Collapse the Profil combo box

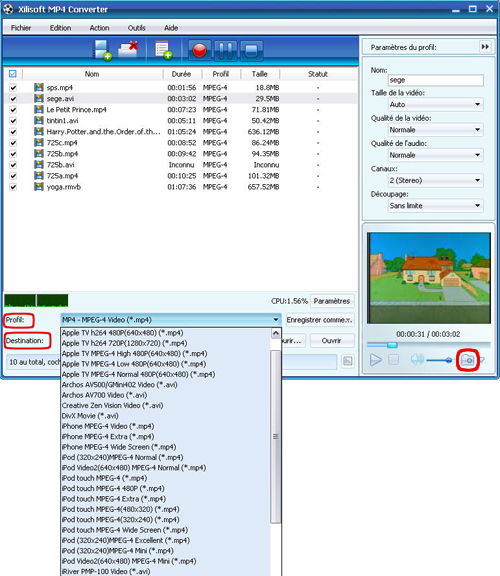(171, 320)
